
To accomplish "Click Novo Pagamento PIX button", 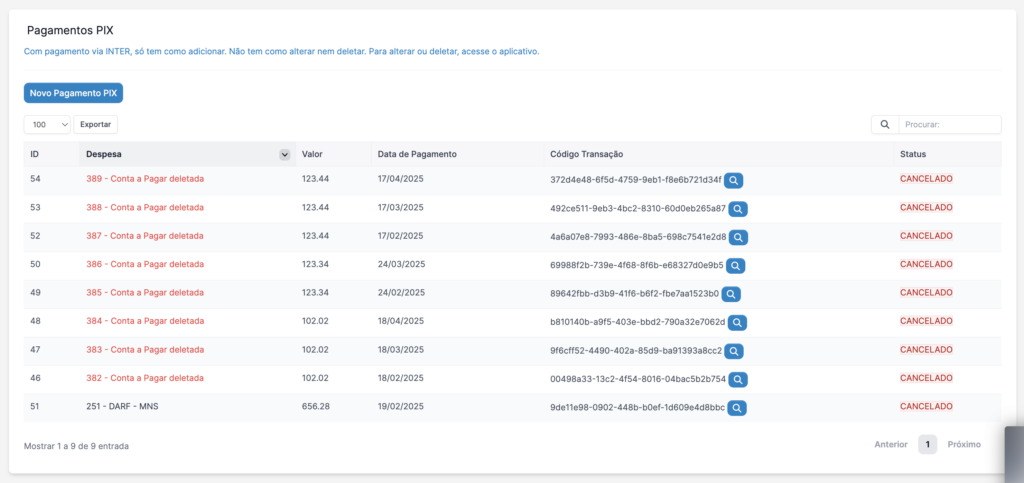I will pyautogui.click(x=73, y=93).
